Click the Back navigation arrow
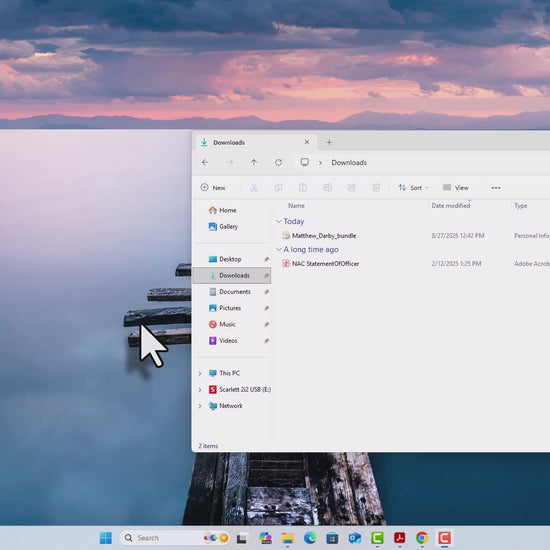 [x=205, y=162]
